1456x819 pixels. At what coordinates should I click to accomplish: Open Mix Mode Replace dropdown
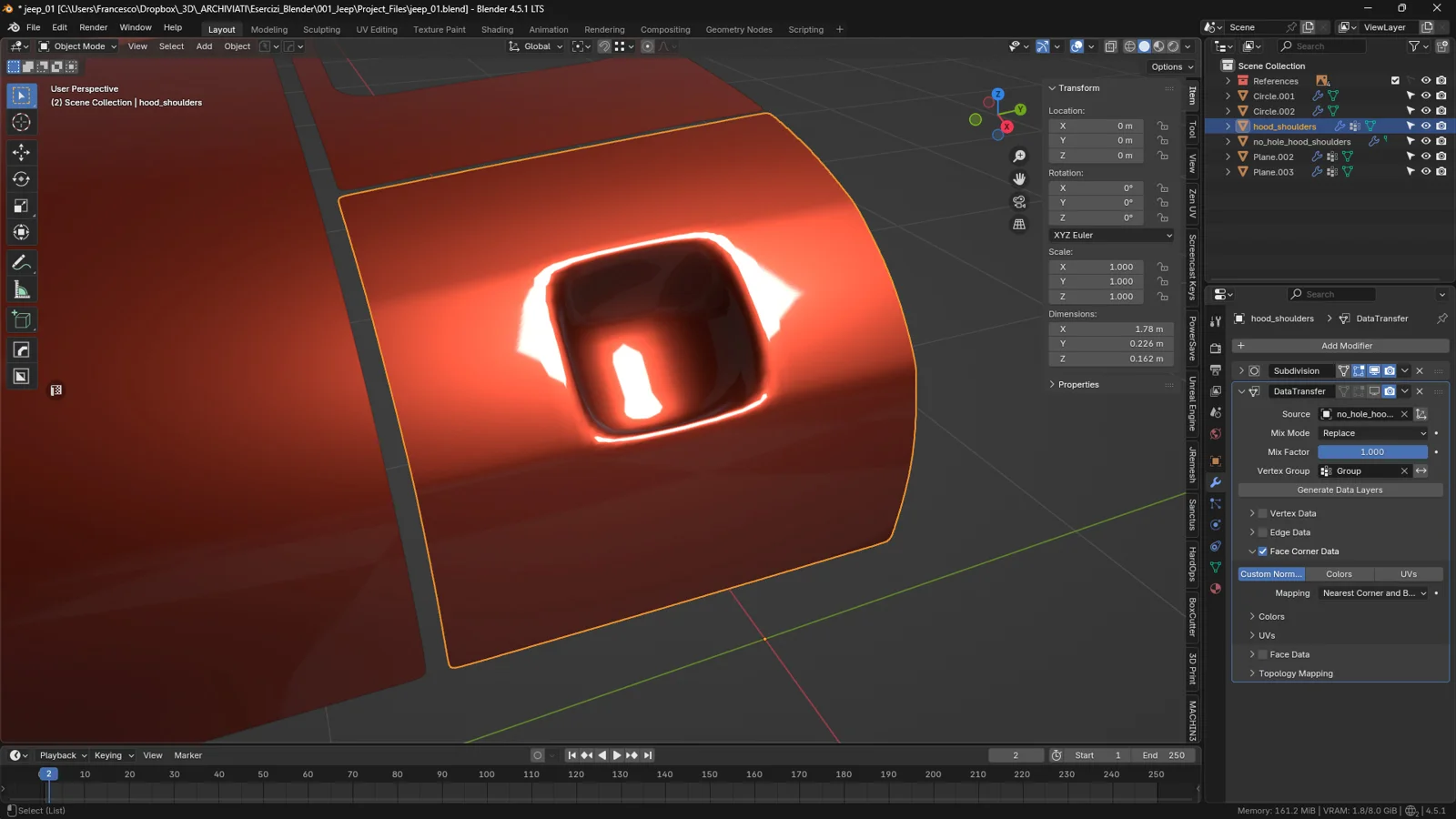click(x=1374, y=433)
